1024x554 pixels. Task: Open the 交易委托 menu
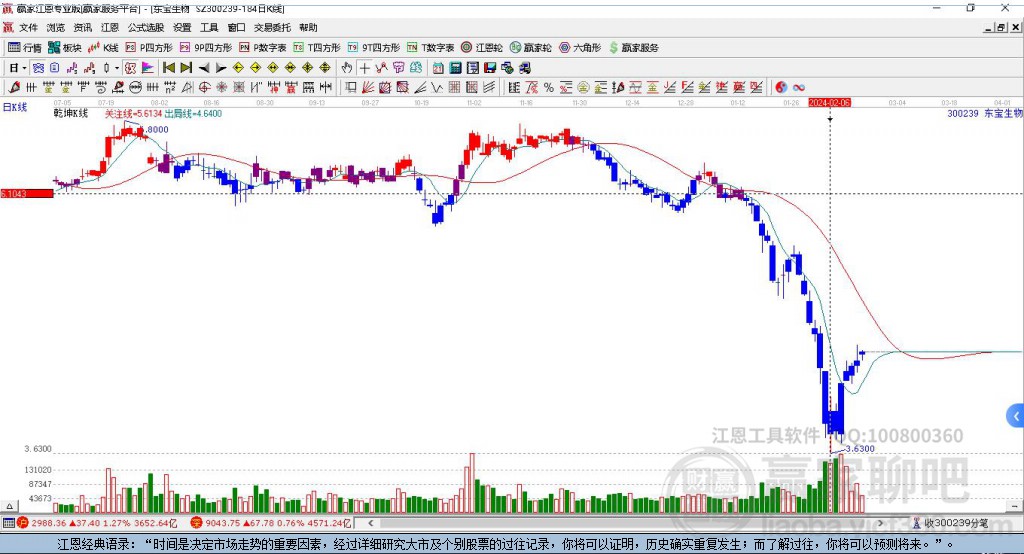tap(272, 27)
